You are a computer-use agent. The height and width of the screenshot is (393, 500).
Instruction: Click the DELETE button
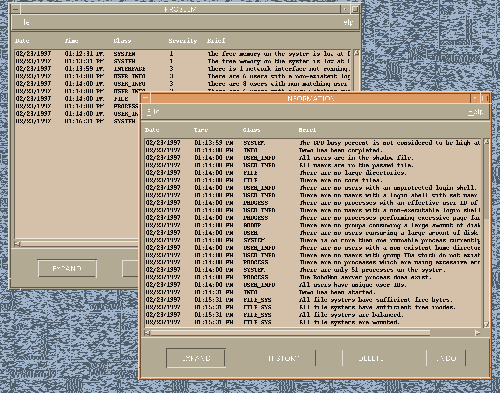(371, 358)
